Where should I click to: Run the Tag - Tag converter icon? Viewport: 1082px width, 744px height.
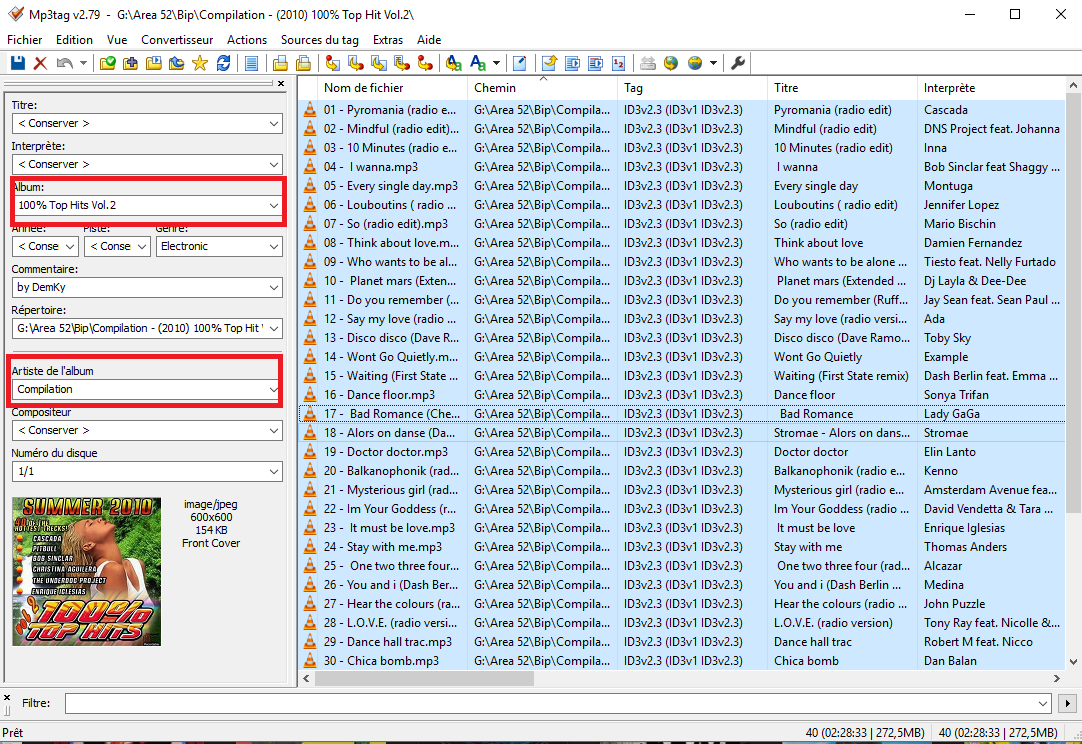click(425, 63)
